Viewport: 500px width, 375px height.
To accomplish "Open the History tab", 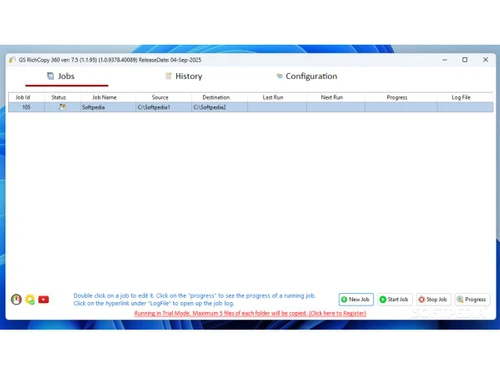I will (x=184, y=76).
